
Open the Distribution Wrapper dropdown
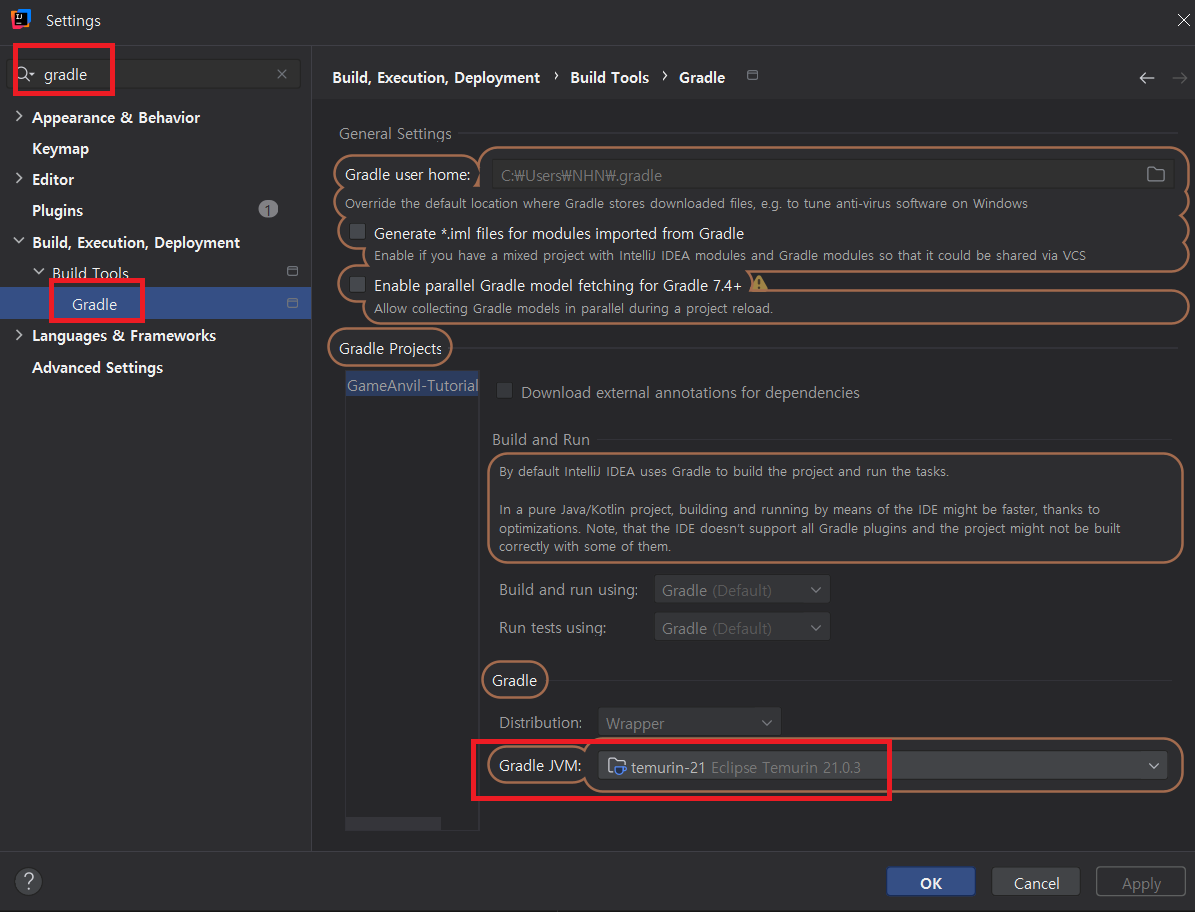[688, 723]
